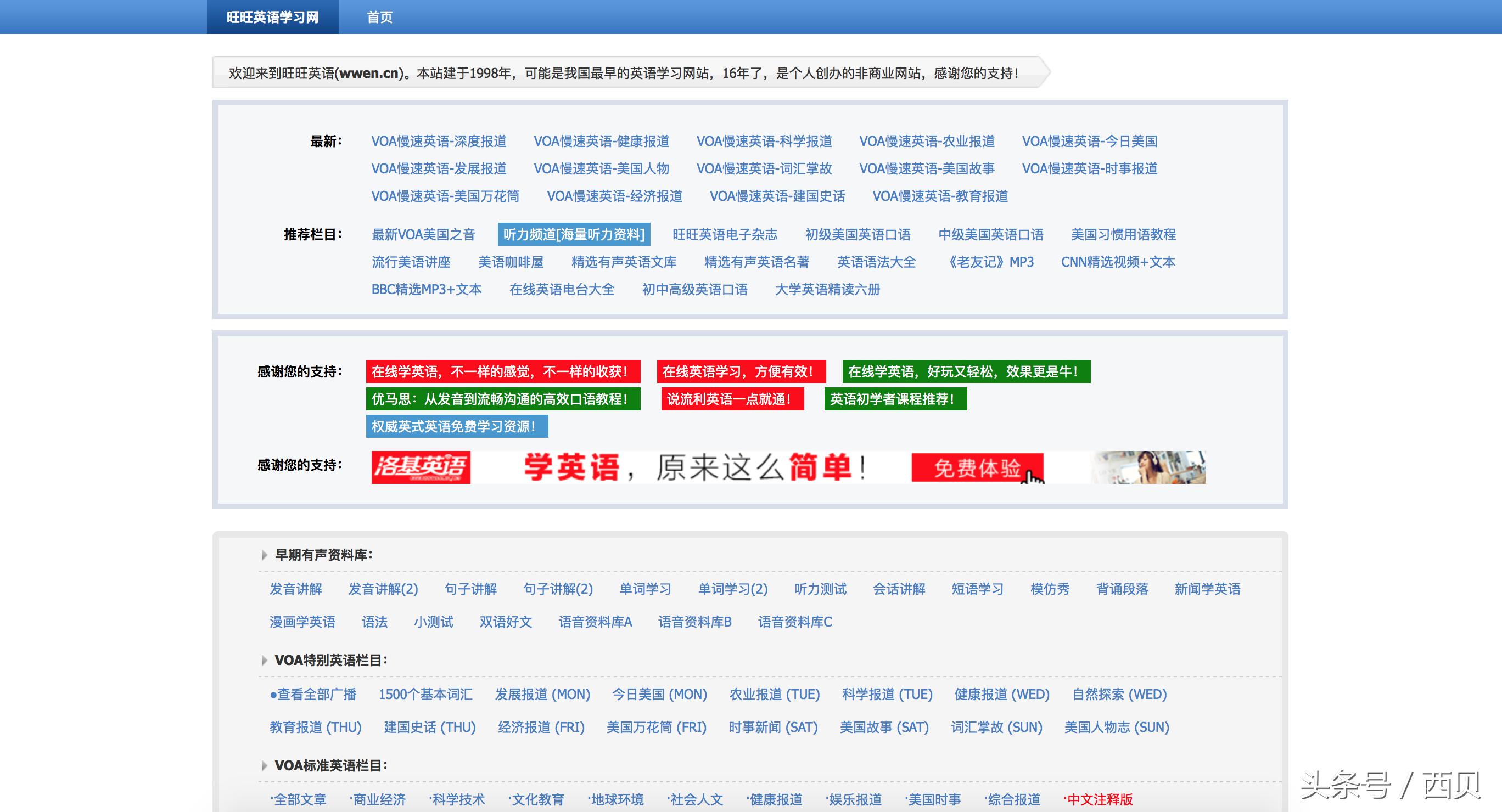Open the 发音讲解(2) resource link

(383, 589)
